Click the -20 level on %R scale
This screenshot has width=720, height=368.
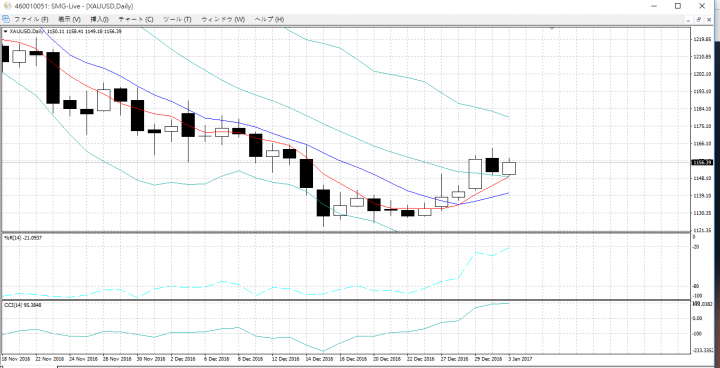(696, 247)
